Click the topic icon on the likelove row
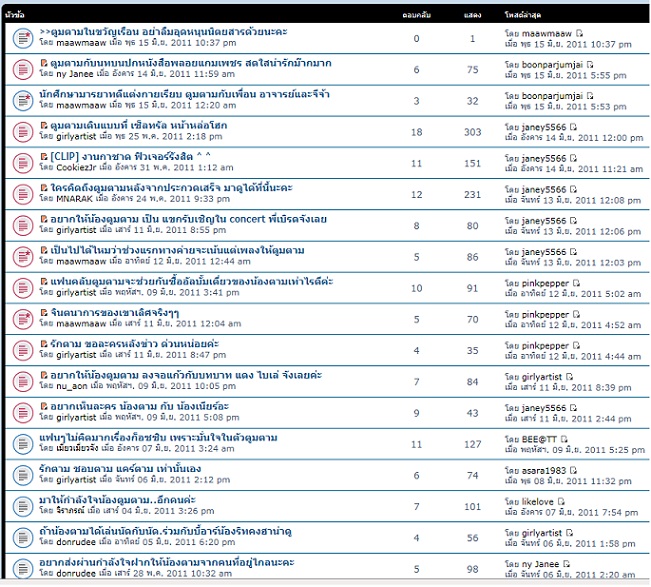This screenshot has height=587, width=651. click(23, 506)
